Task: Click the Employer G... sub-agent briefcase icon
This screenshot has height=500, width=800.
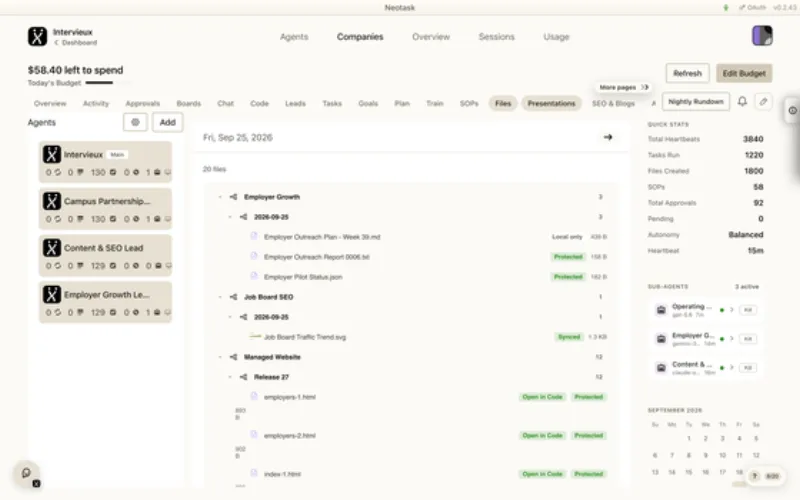Action: [661, 339]
